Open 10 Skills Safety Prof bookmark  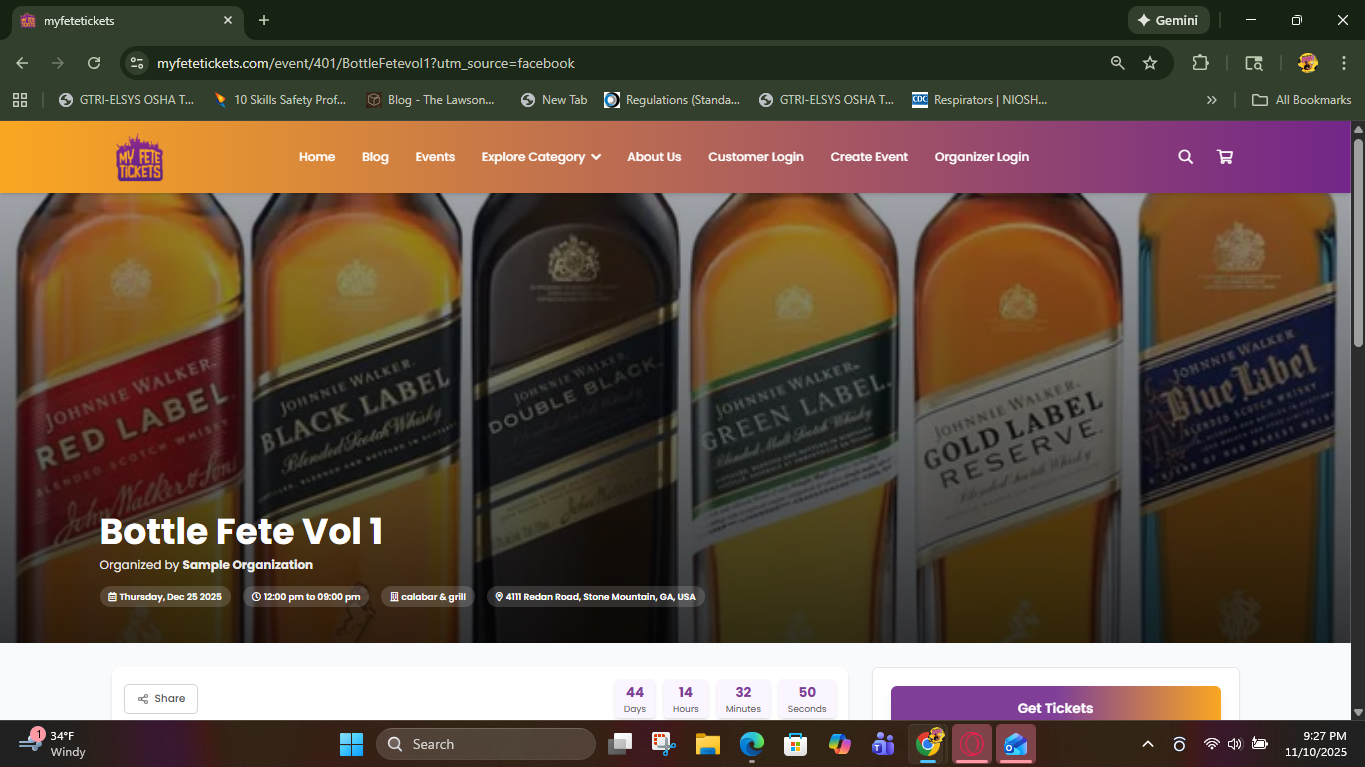(x=280, y=100)
